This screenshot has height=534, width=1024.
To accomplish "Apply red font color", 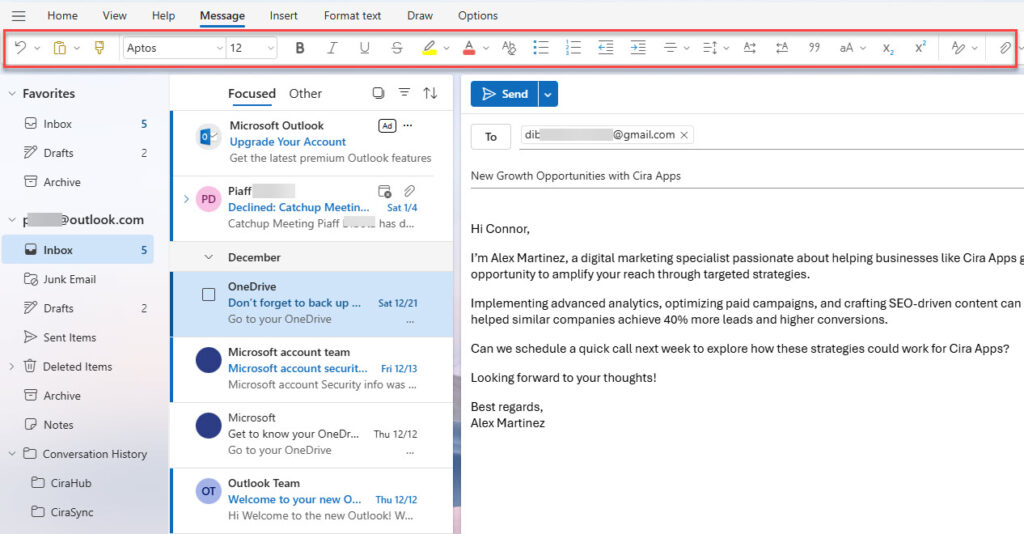I will click(469, 48).
